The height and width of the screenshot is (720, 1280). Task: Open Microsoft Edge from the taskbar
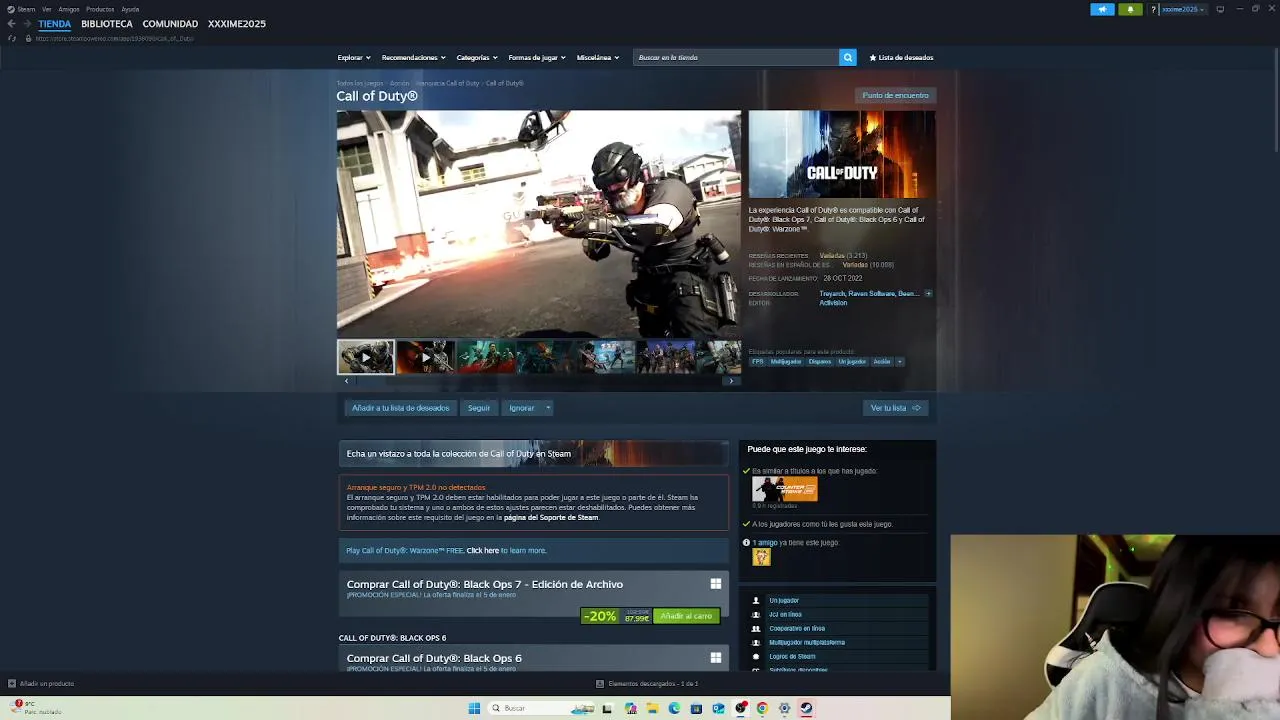(674, 708)
